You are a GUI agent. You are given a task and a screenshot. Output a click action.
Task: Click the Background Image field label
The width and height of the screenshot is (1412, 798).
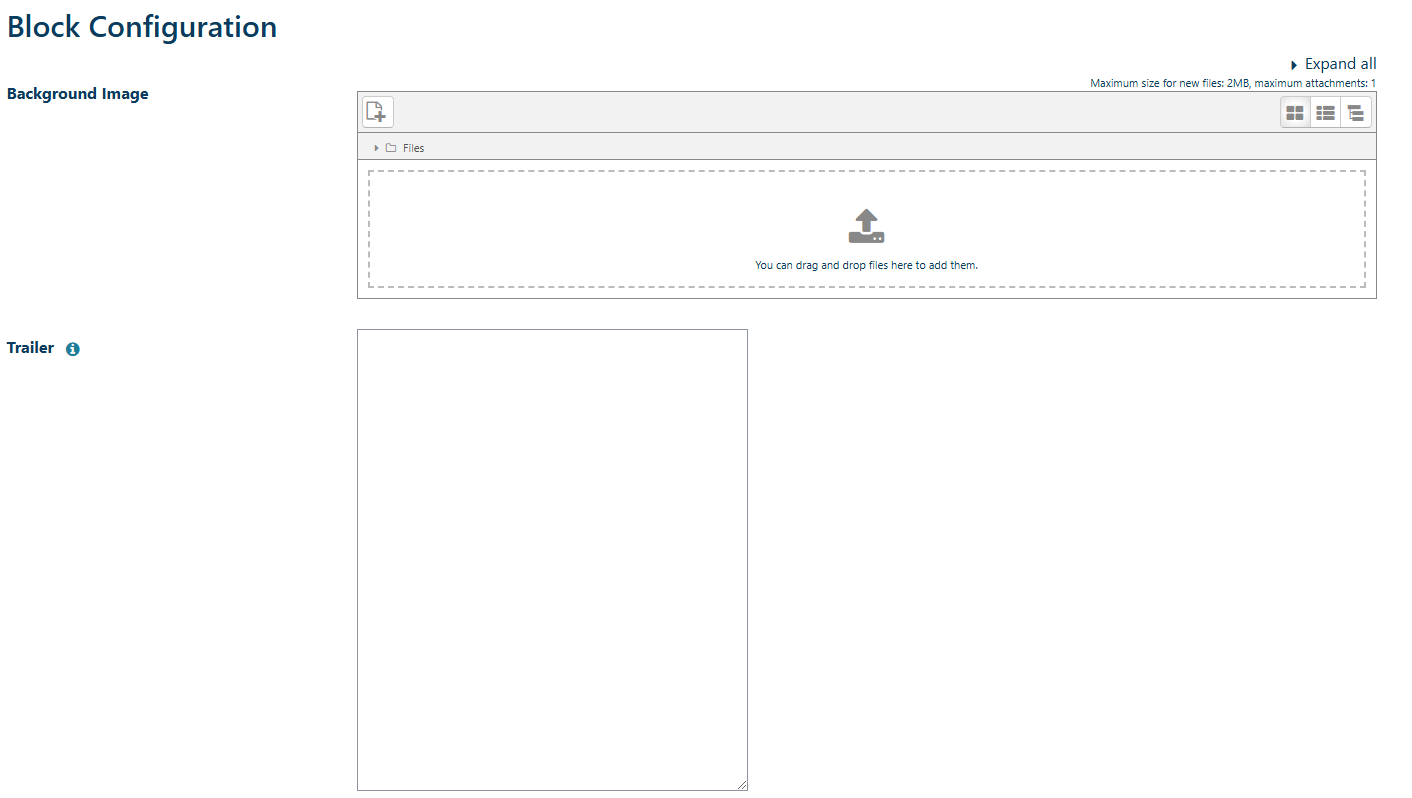pyautogui.click(x=77, y=93)
